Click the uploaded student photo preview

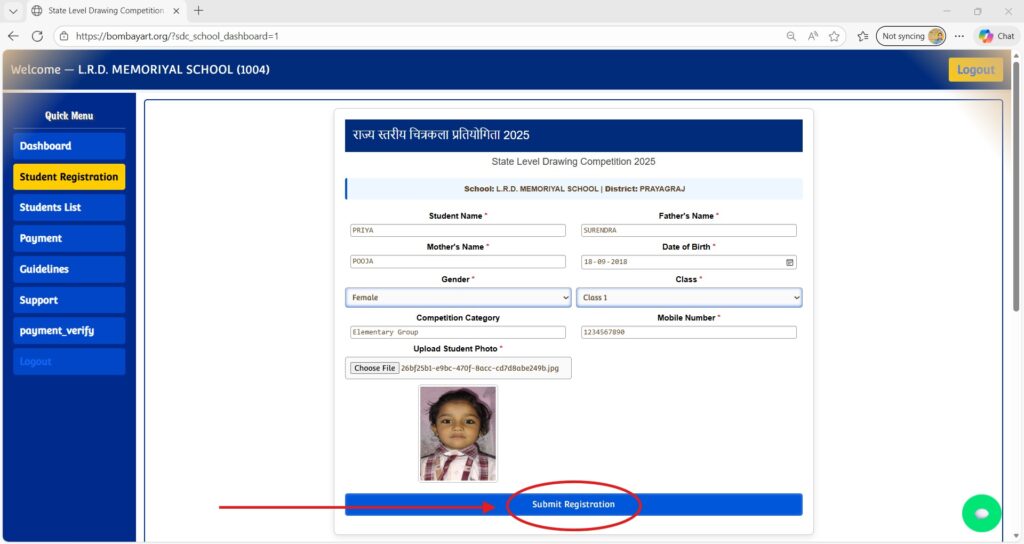pyautogui.click(x=458, y=434)
